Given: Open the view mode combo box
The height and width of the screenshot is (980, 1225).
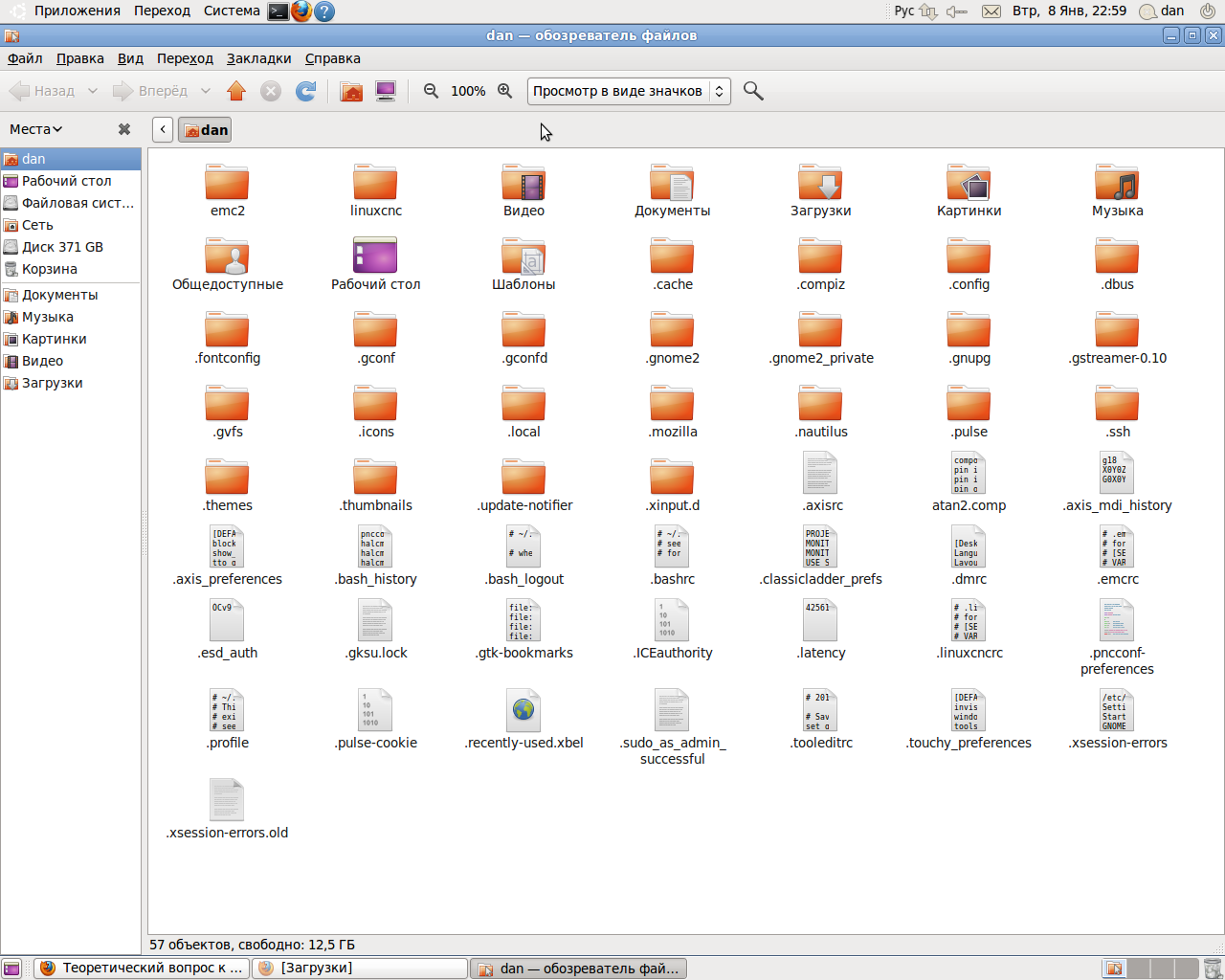Looking at the screenshot, I should (629, 91).
